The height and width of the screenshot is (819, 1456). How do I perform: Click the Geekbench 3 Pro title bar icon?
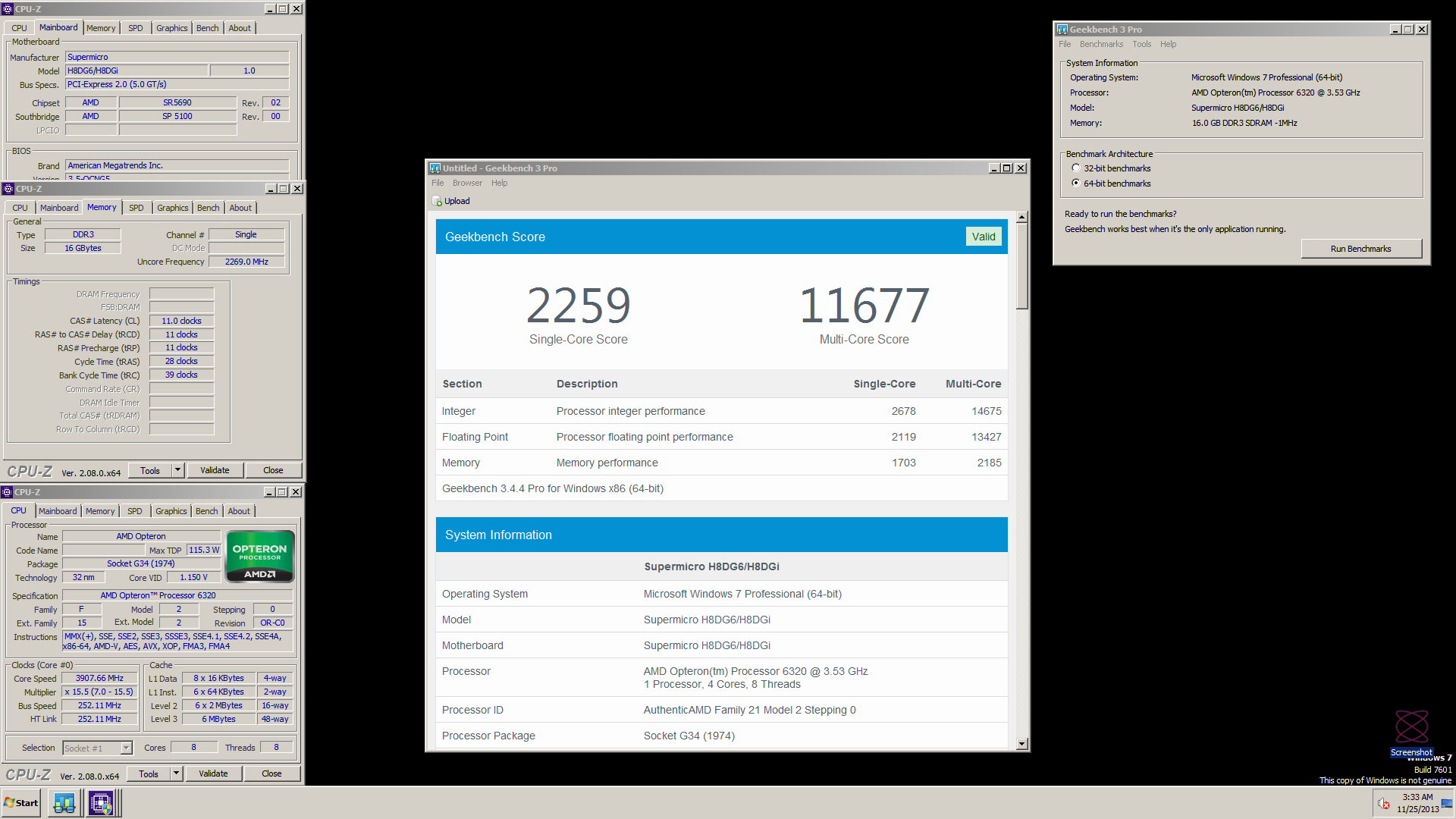(x=1062, y=30)
